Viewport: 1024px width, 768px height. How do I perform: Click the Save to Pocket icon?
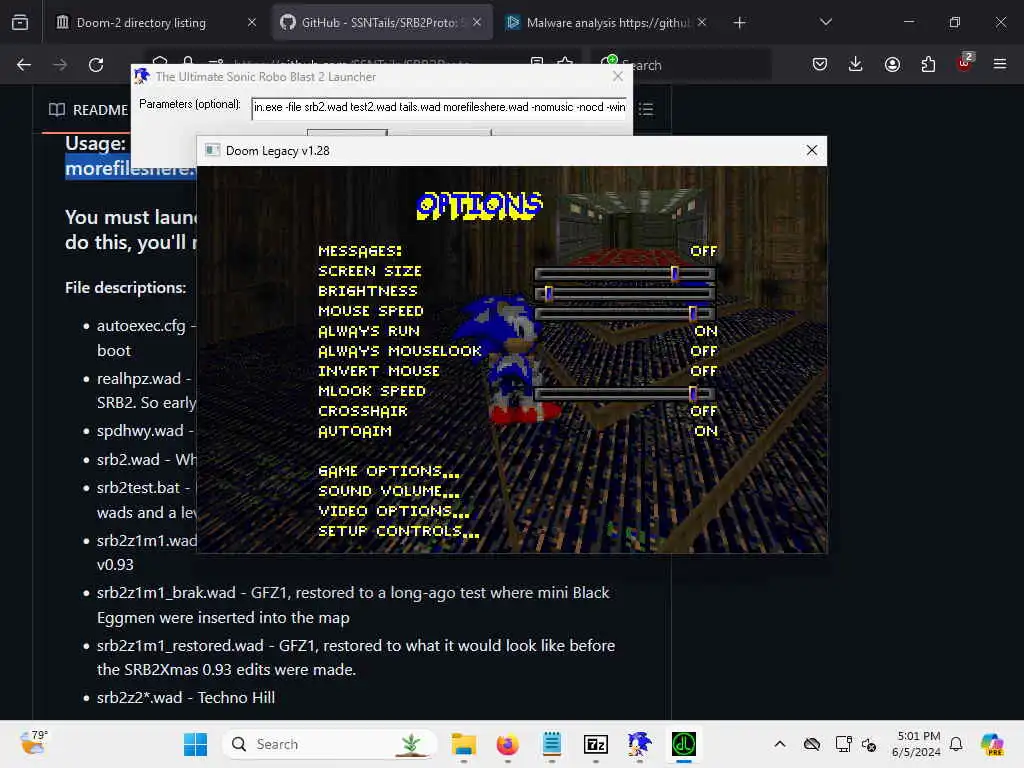(x=820, y=64)
